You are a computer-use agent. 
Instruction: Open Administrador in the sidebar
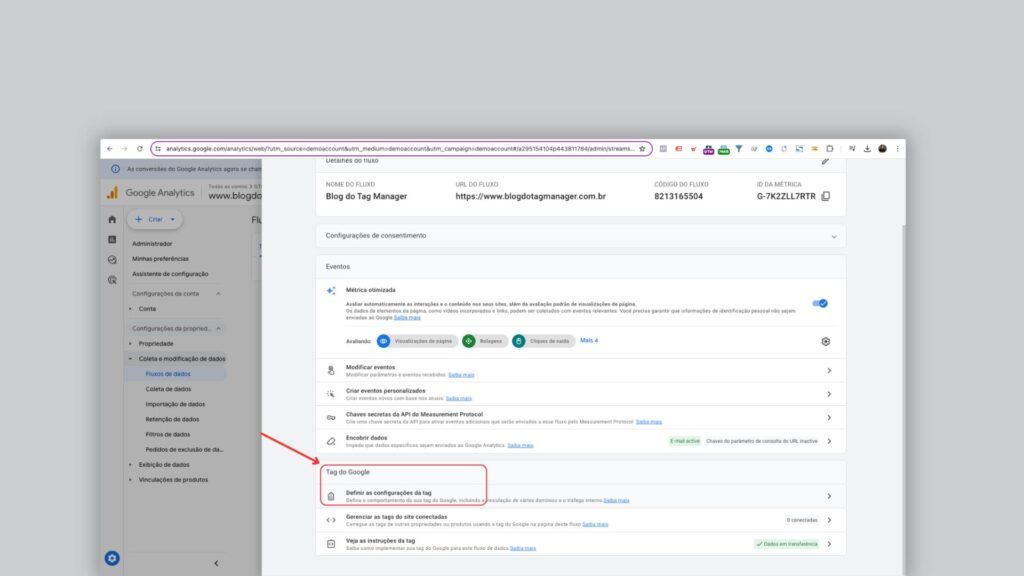[x=152, y=244]
